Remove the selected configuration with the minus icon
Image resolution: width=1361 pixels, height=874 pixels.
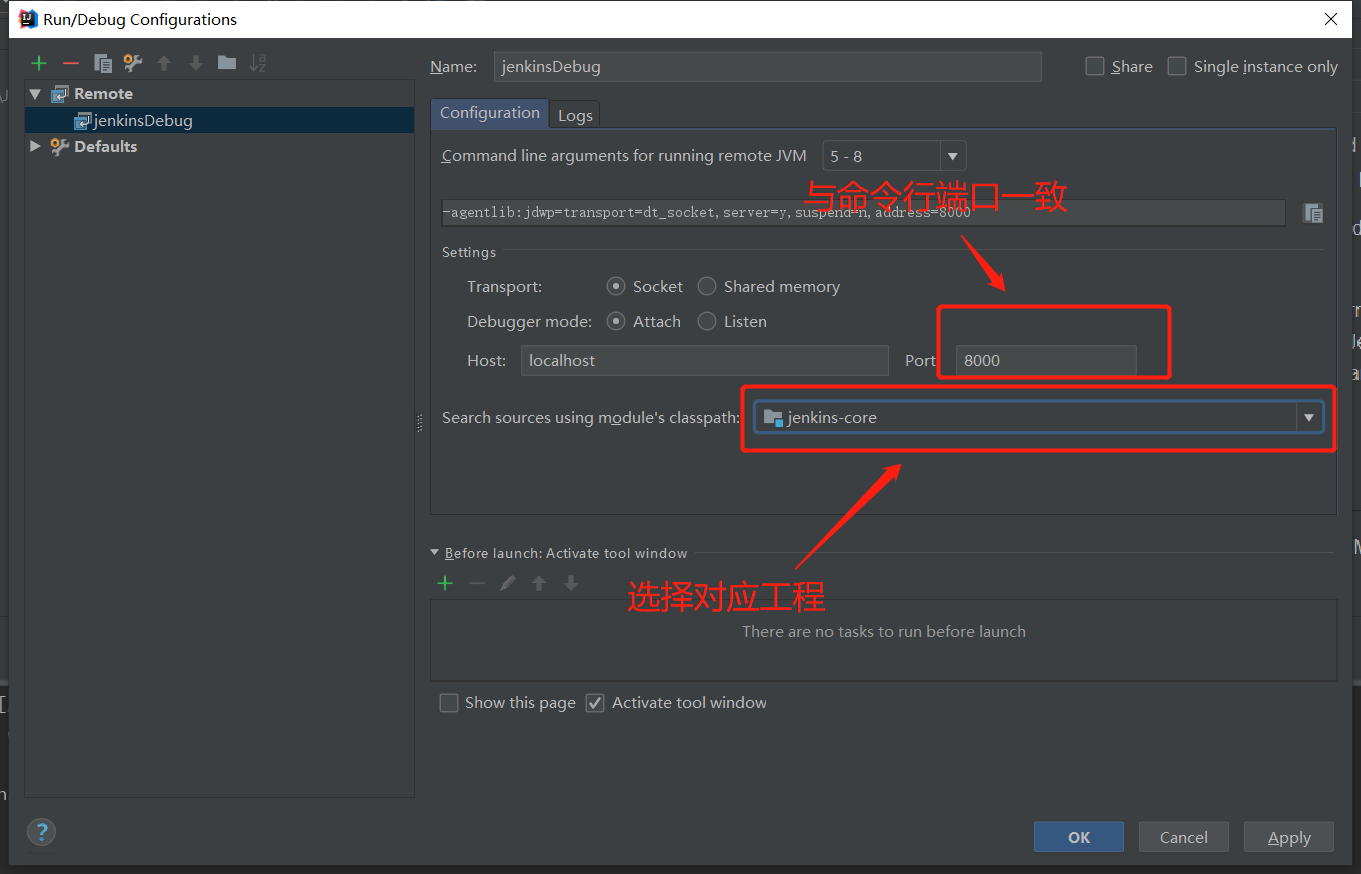click(x=70, y=63)
